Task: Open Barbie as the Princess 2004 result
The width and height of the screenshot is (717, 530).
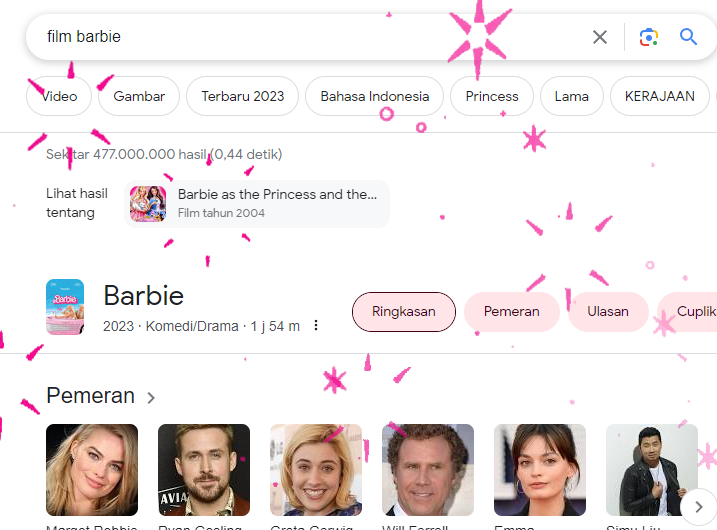Action: tap(257, 203)
